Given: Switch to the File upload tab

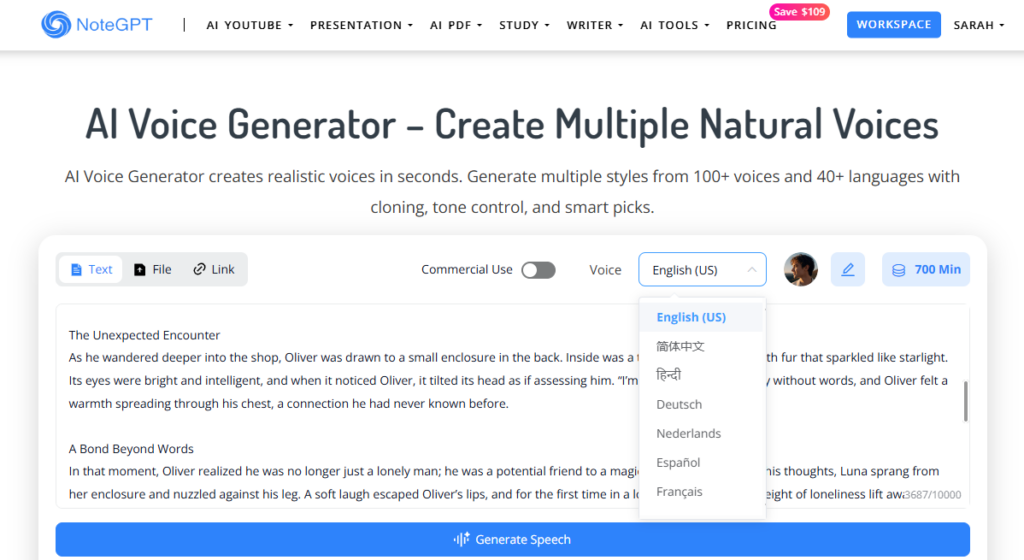Looking at the screenshot, I should pos(153,270).
